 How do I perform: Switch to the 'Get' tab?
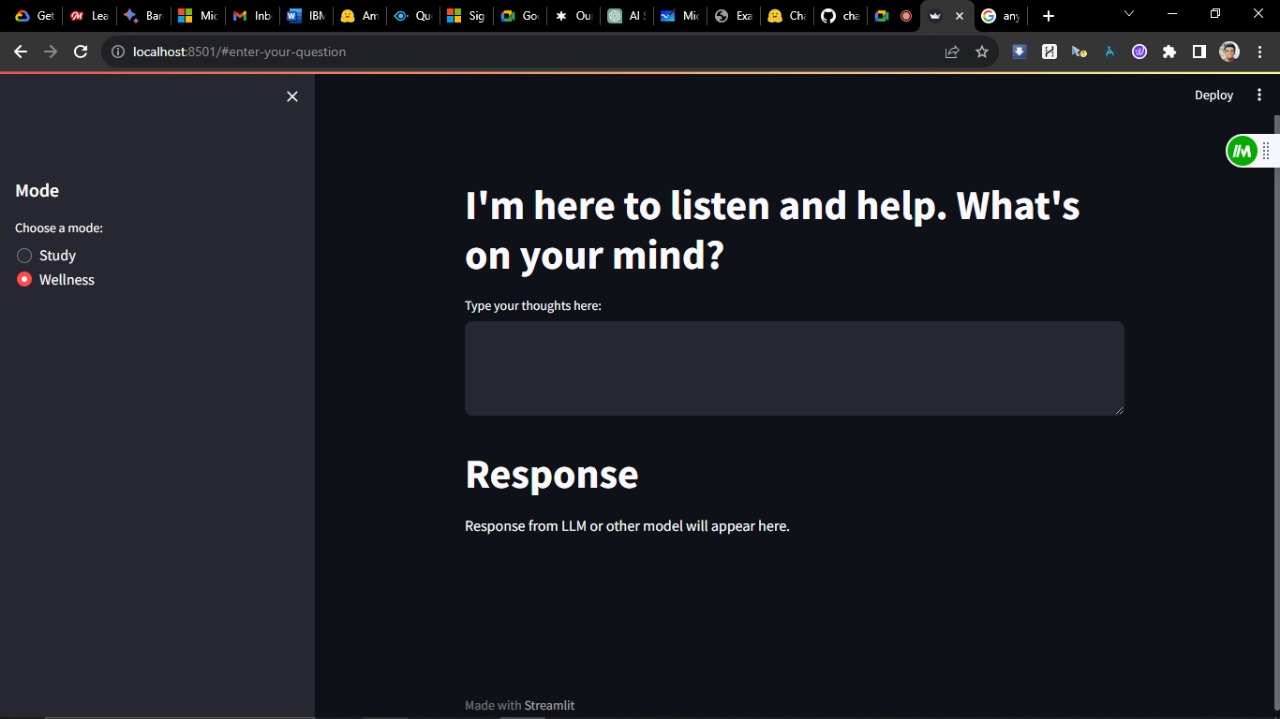[35, 16]
